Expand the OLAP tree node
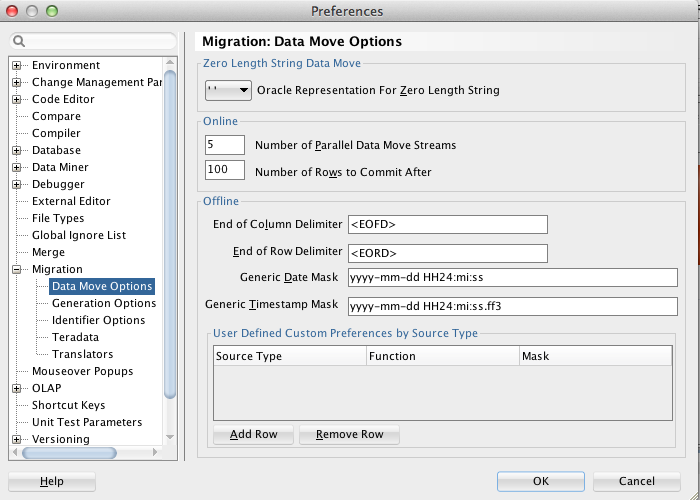This screenshot has width=700, height=500. tap(17, 388)
